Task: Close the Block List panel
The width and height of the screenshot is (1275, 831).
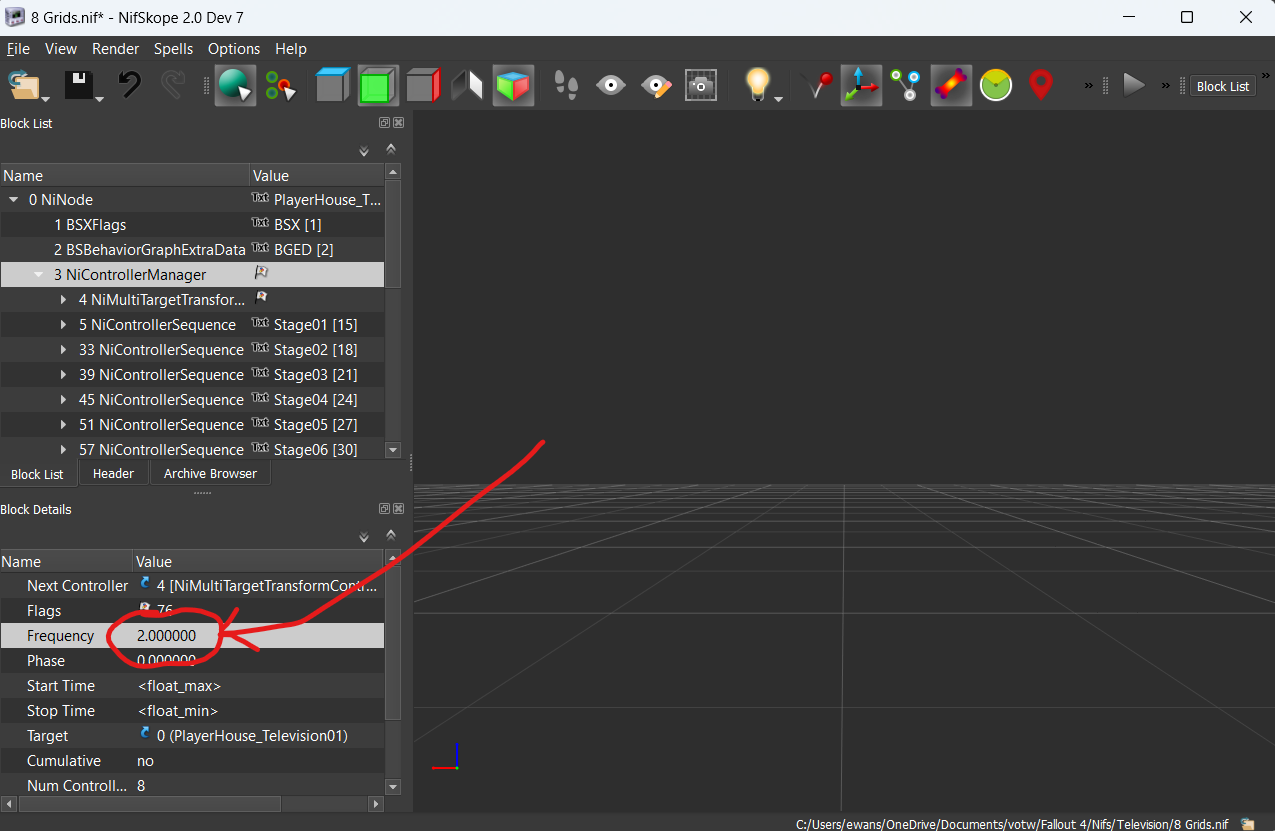Action: [x=398, y=123]
